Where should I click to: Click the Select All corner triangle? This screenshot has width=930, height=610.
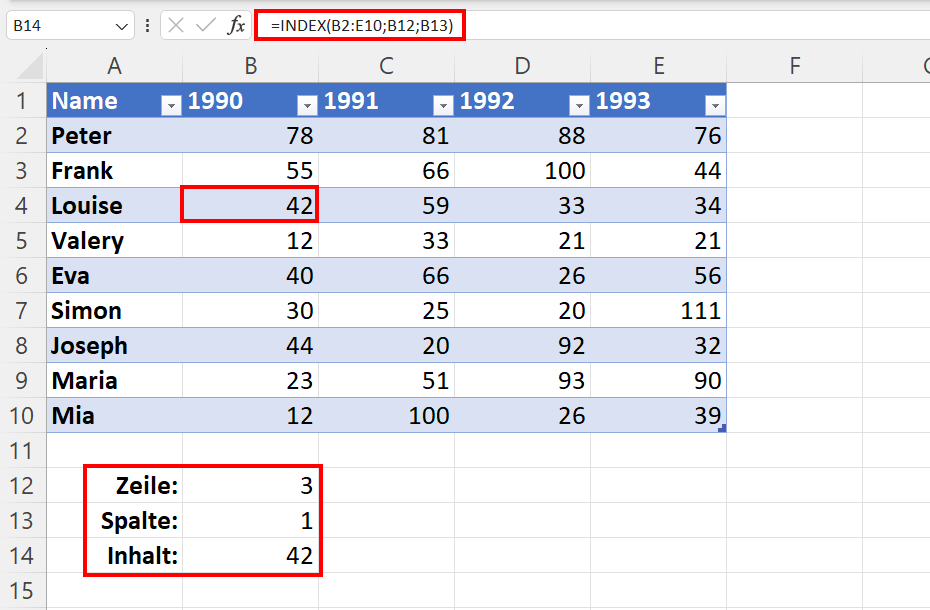click(x=30, y=66)
